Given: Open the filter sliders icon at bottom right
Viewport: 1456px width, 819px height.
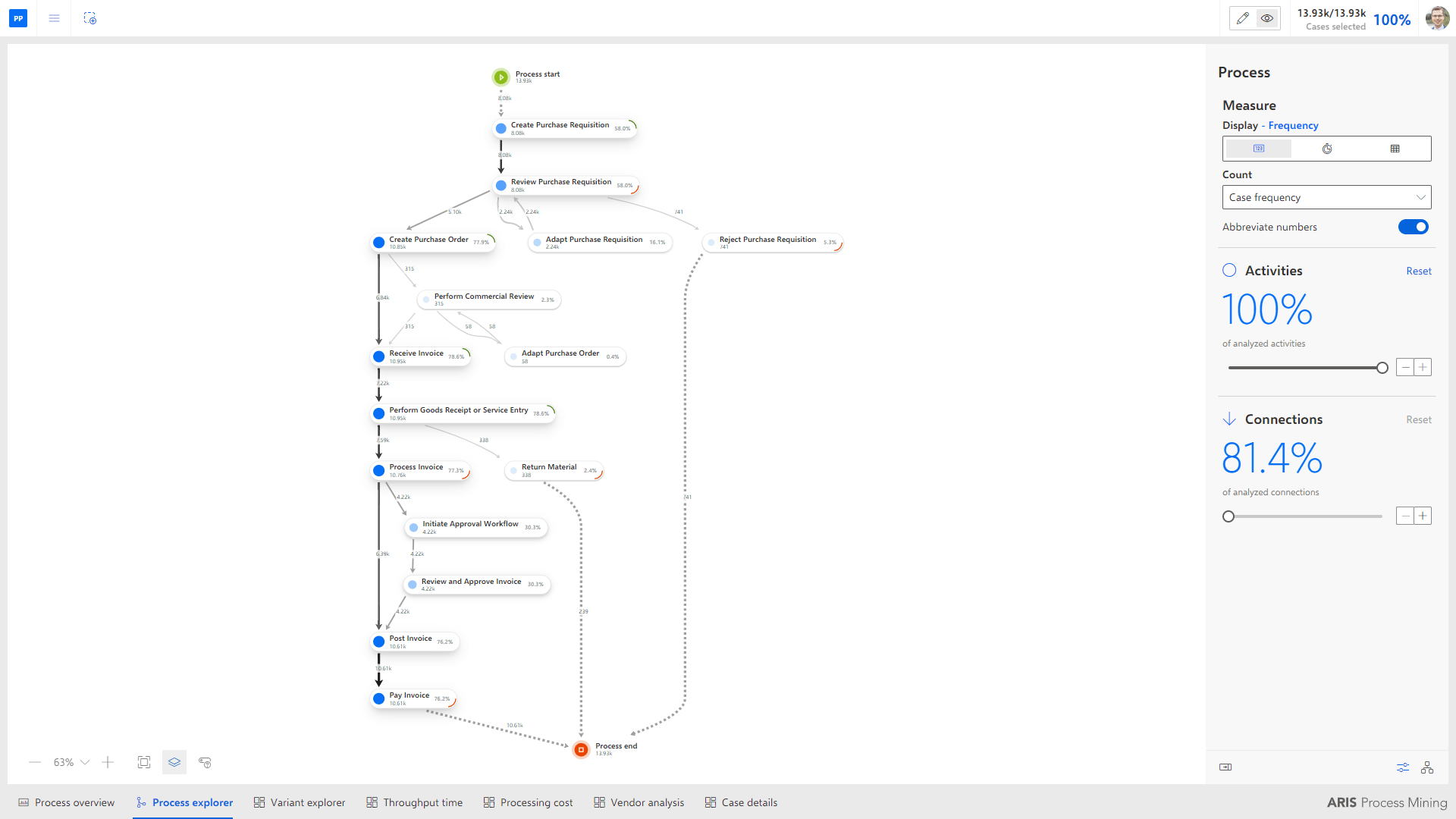Looking at the screenshot, I should pos(1401,767).
